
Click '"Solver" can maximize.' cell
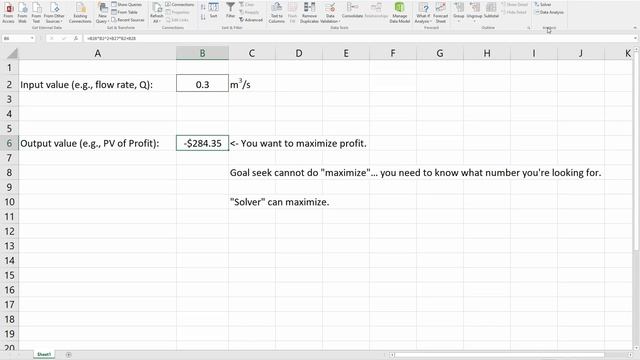pos(280,202)
